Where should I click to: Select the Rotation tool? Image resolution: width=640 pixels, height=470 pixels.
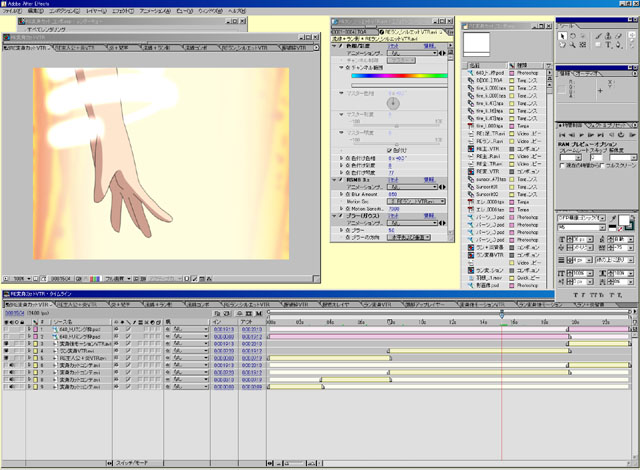tap(573, 36)
